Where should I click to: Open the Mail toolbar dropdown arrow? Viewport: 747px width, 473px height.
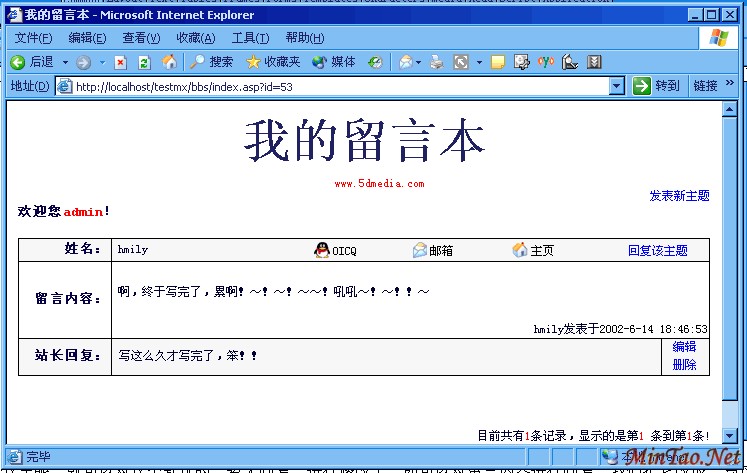pyautogui.click(x=417, y=62)
